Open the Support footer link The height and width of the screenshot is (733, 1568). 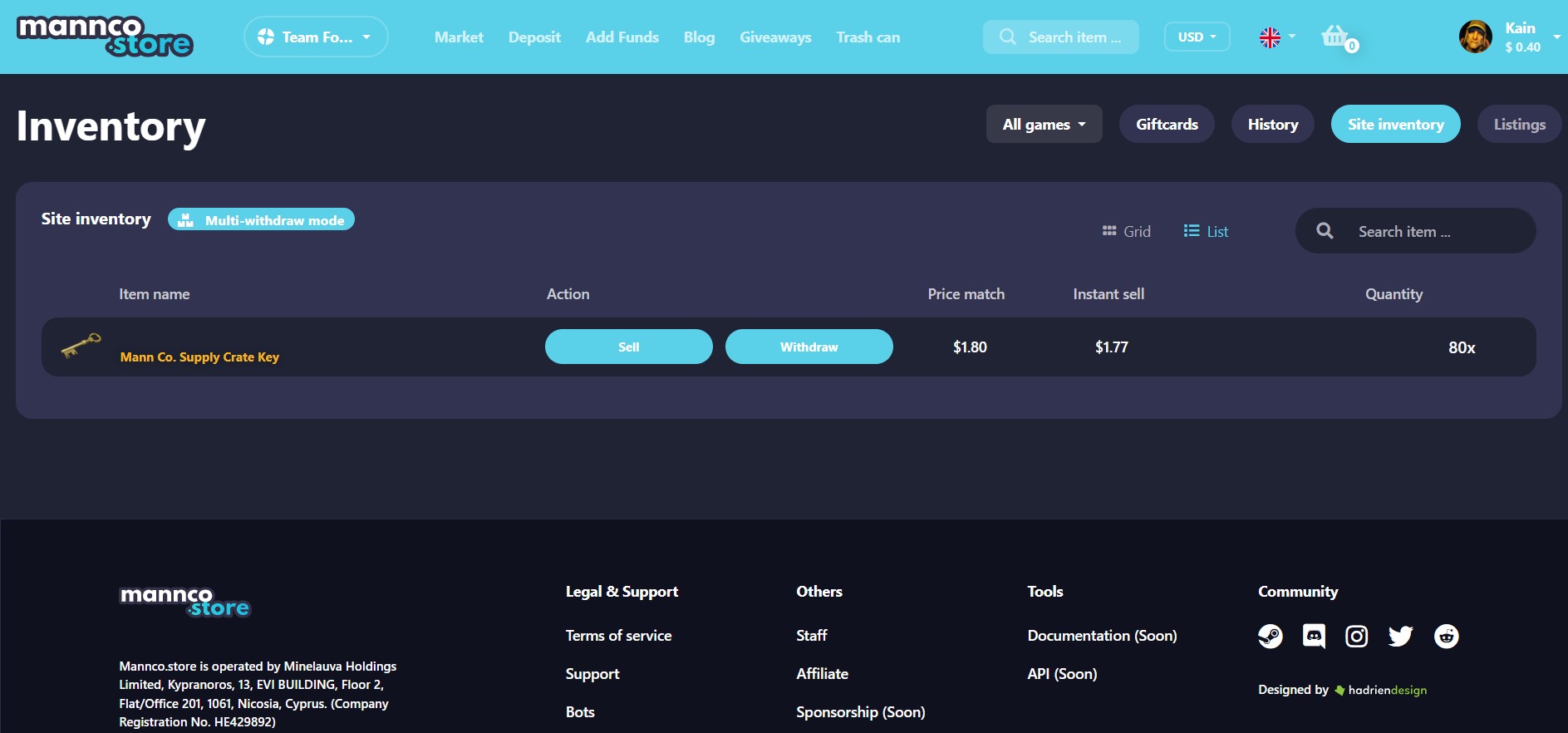click(592, 673)
